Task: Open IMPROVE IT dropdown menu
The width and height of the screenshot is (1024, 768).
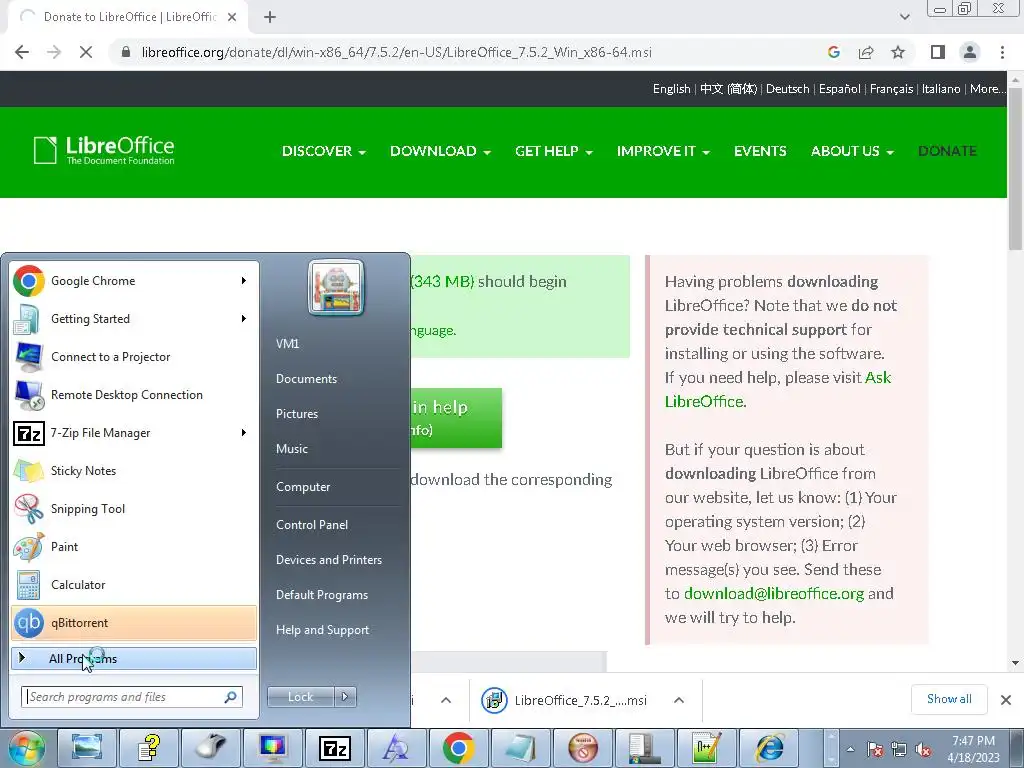Action: (663, 151)
